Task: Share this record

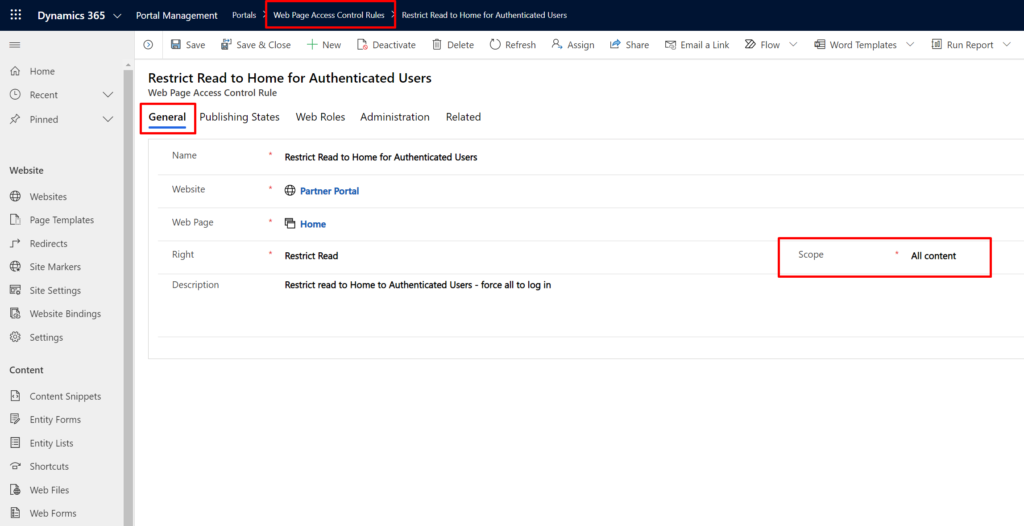Action: 630,45
